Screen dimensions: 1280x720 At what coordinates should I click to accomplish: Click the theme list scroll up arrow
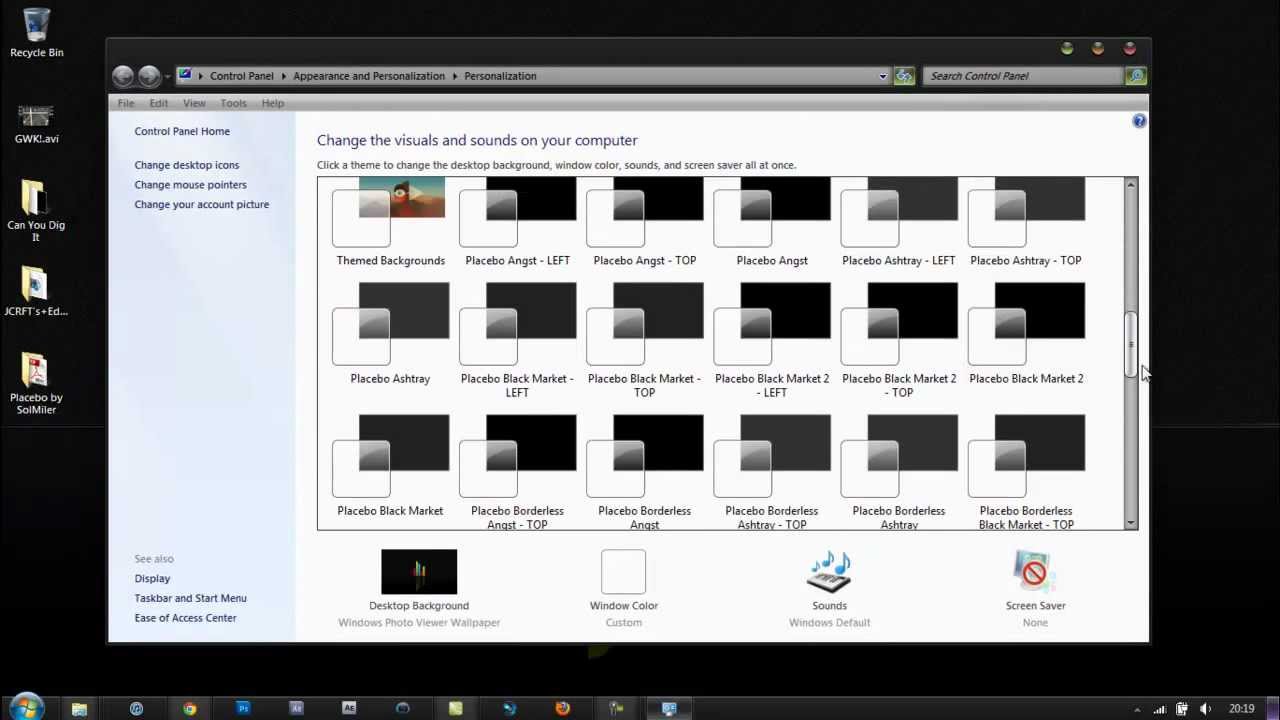[1131, 185]
